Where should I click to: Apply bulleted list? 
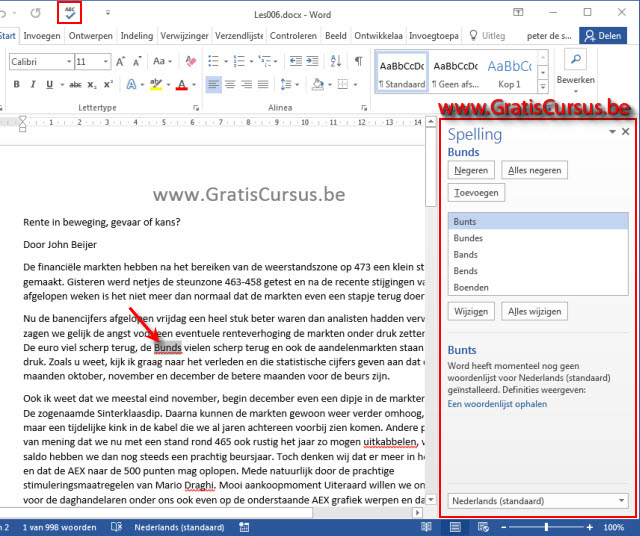click(x=213, y=62)
